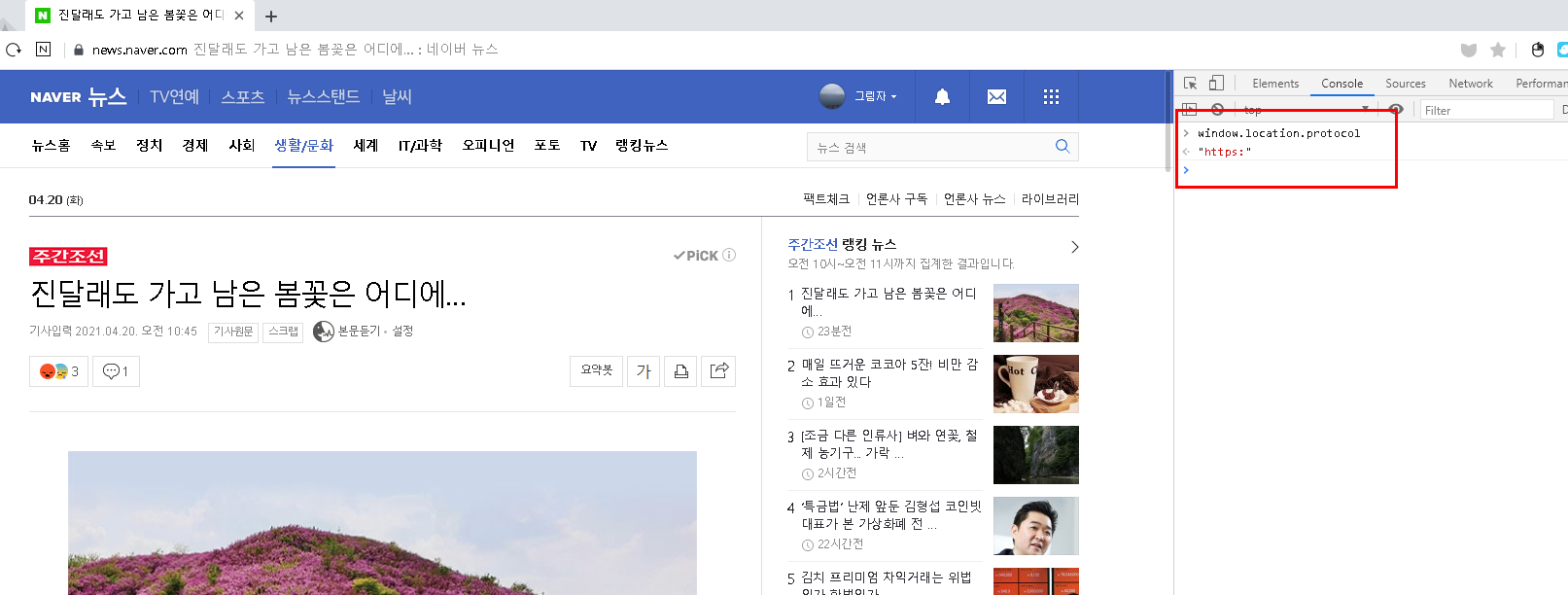Open the comment bubble button showing 1
This screenshot has width=1568, height=595.
116,371
